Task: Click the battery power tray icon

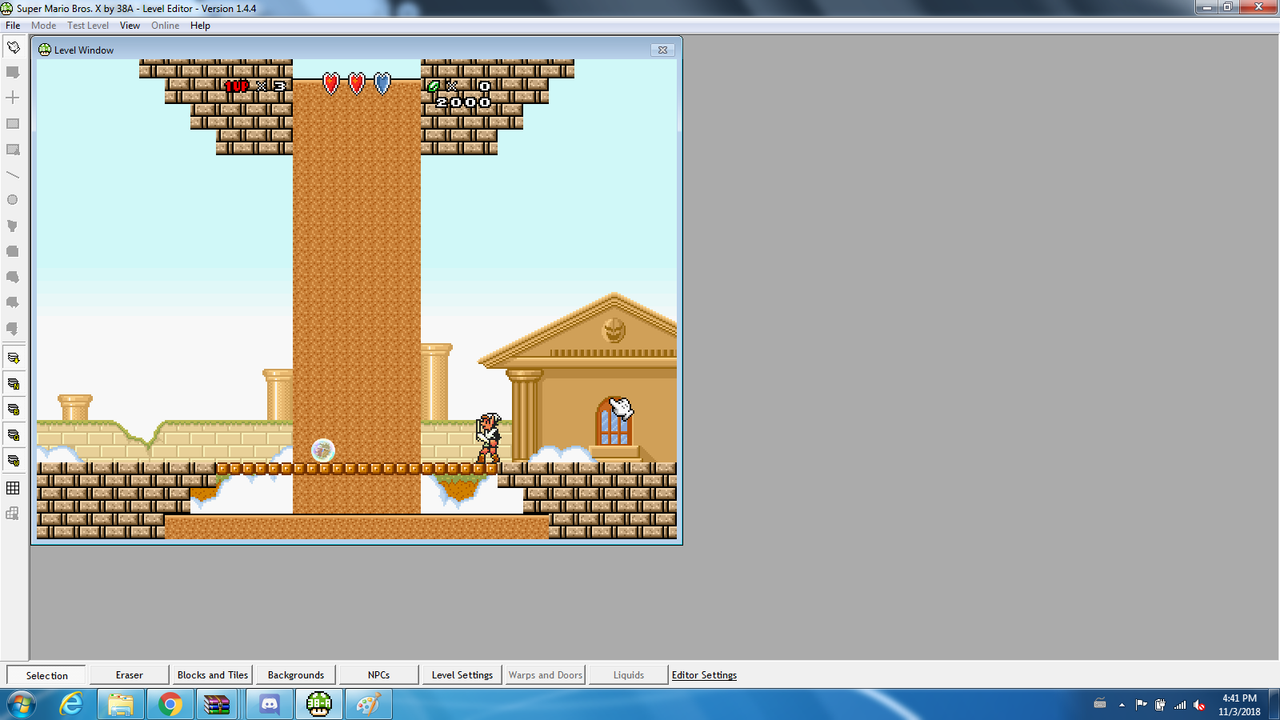Action: (1161, 704)
